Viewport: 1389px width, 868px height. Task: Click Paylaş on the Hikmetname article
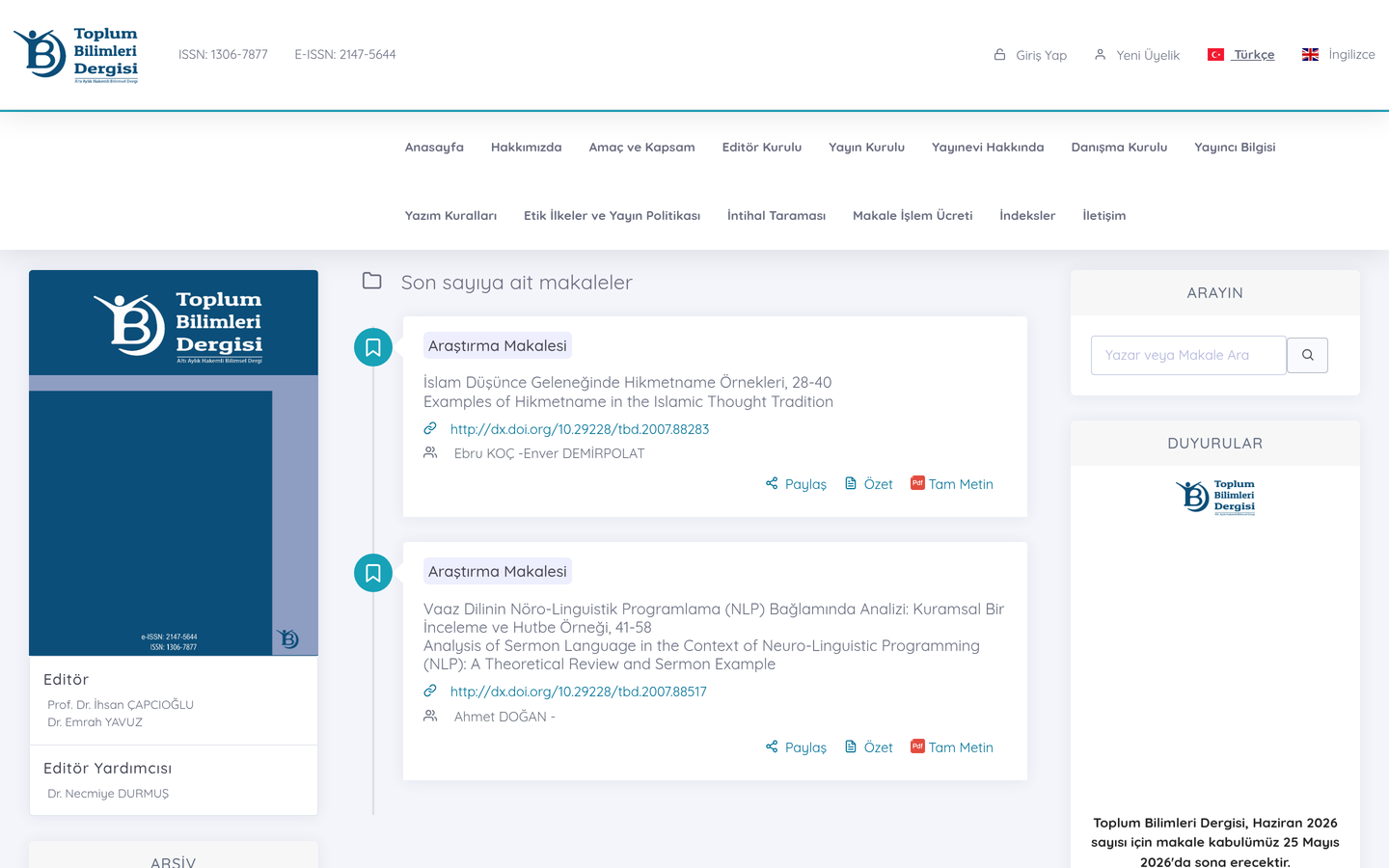805,484
